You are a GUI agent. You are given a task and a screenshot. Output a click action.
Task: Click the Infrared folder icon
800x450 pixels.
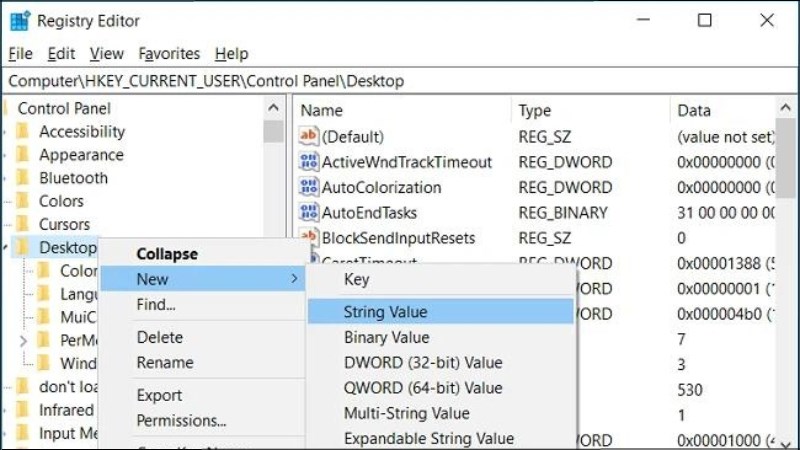[x=22, y=410]
